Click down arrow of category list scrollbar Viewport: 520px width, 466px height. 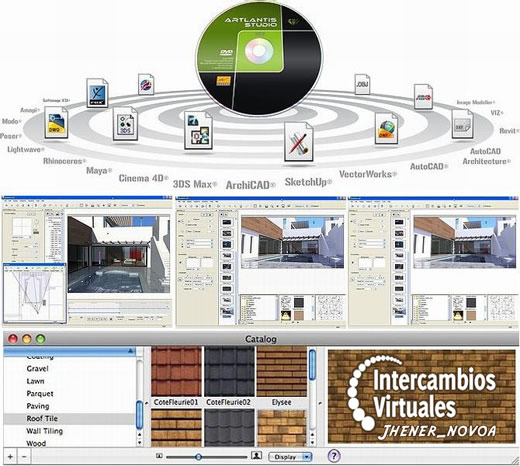coord(139,443)
